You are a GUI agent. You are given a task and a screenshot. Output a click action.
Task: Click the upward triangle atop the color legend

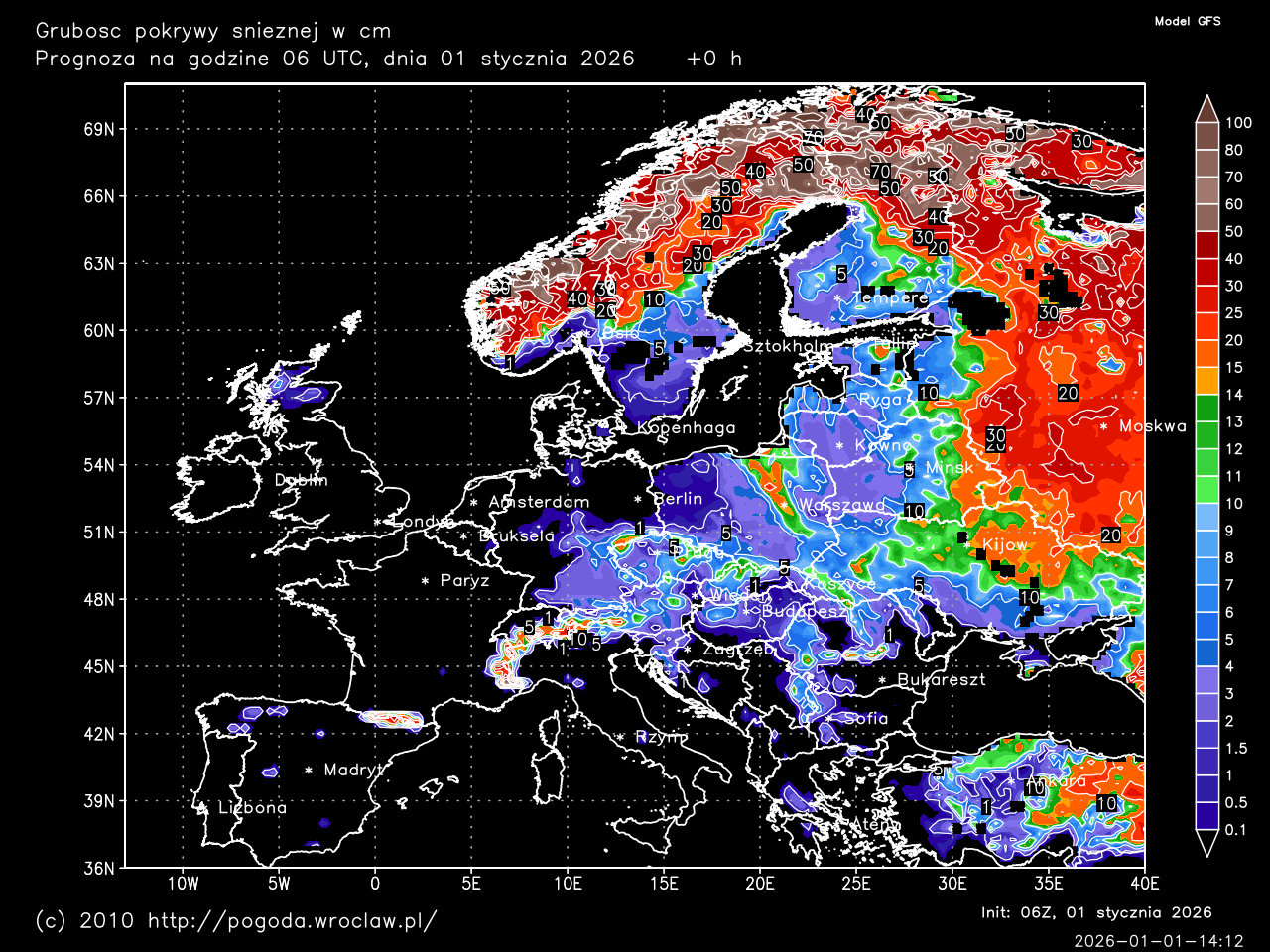pos(1206,107)
